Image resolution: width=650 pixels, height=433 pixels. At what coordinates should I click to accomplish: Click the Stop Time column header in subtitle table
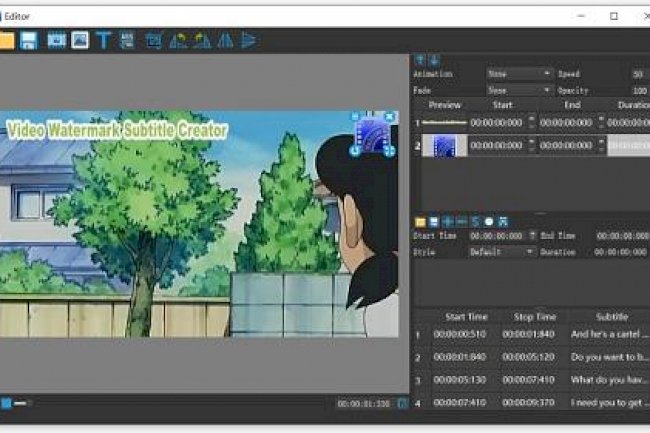535,317
